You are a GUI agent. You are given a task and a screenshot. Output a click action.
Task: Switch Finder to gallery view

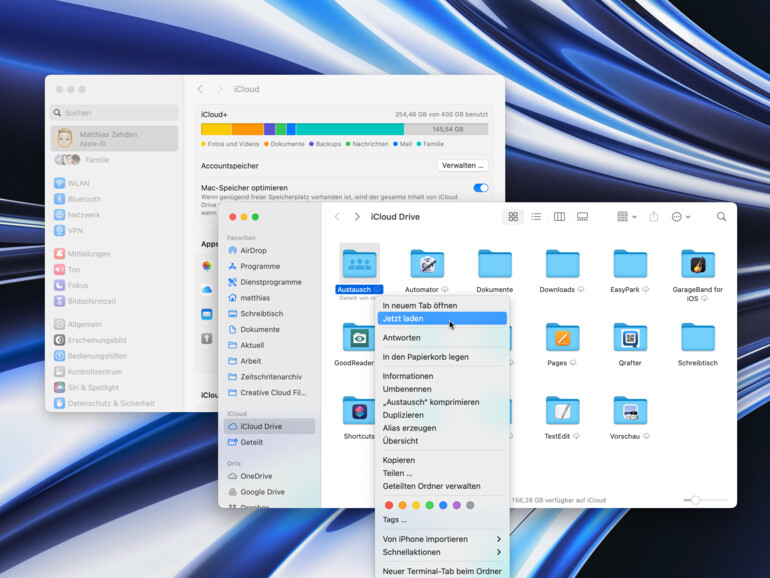click(582, 217)
